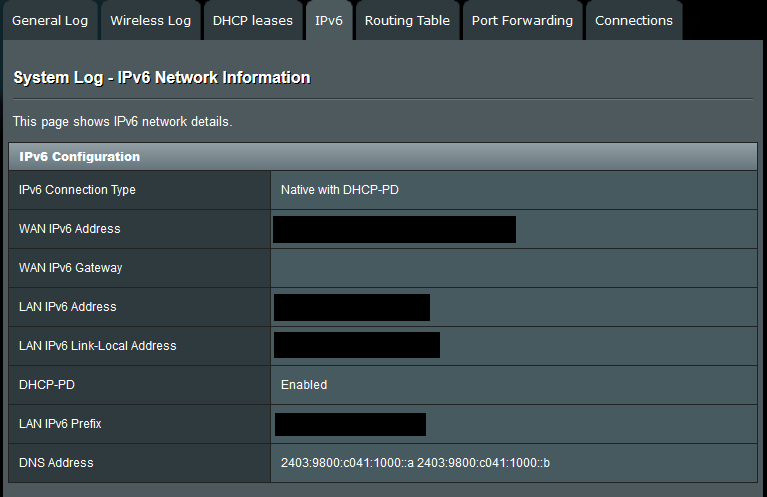View the Connections tab
The image size is (767, 497).
tap(634, 21)
